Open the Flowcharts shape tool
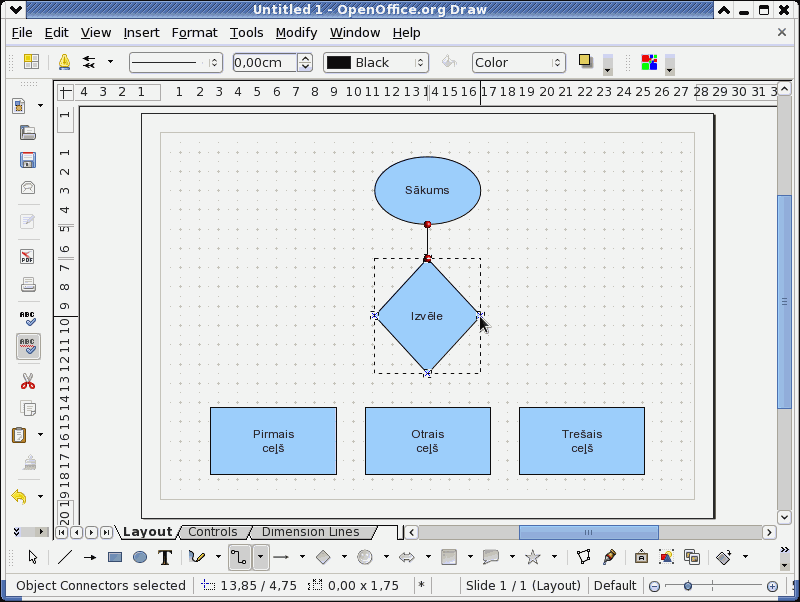The height and width of the screenshot is (602, 800). (448, 557)
